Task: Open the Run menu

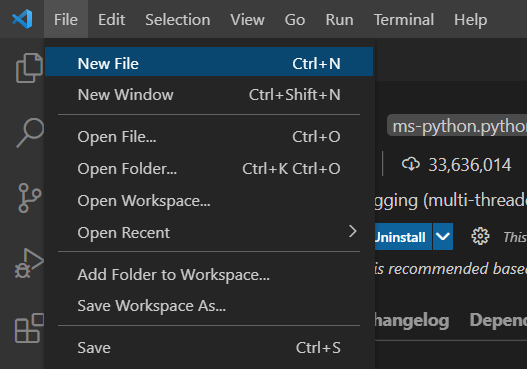Action: coord(339,19)
